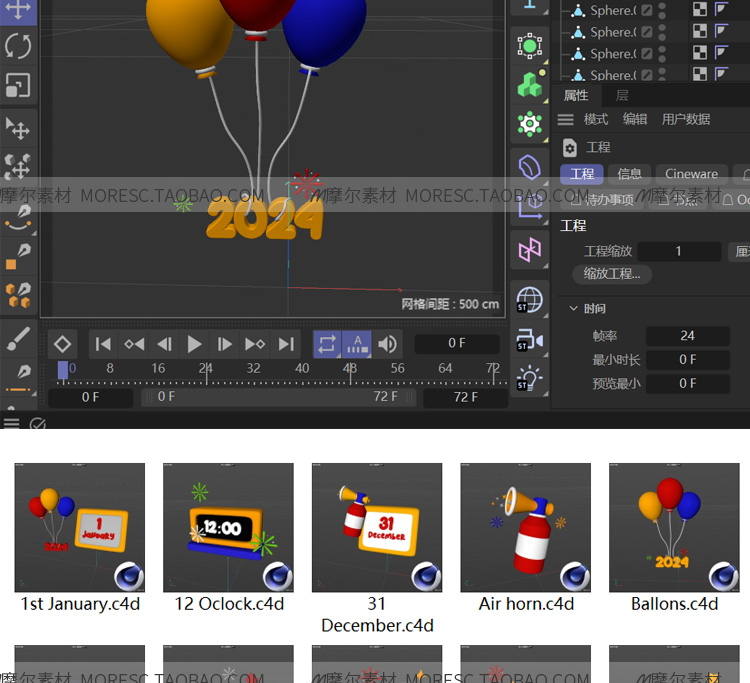The height and width of the screenshot is (683, 750).
Task: Select the paint brush tool
Action: (x=18, y=339)
